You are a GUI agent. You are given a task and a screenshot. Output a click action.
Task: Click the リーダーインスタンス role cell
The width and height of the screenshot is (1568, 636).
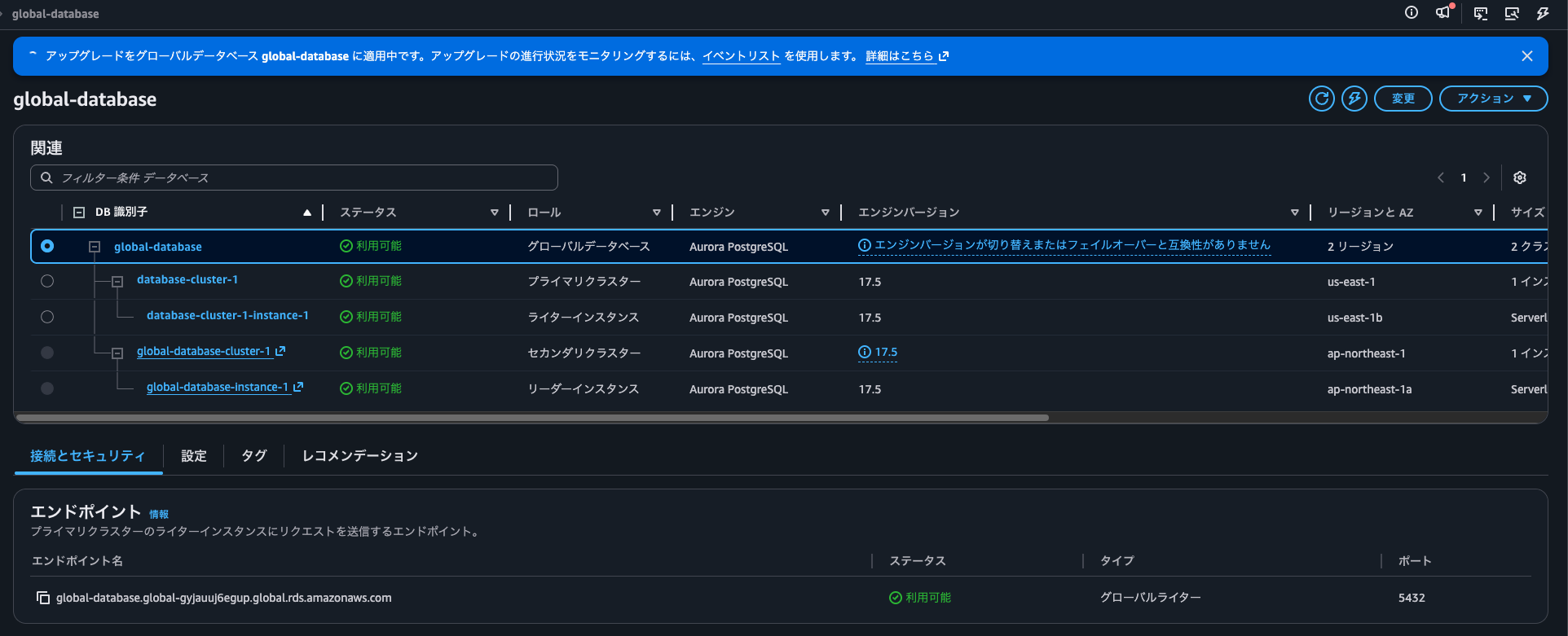coord(583,389)
